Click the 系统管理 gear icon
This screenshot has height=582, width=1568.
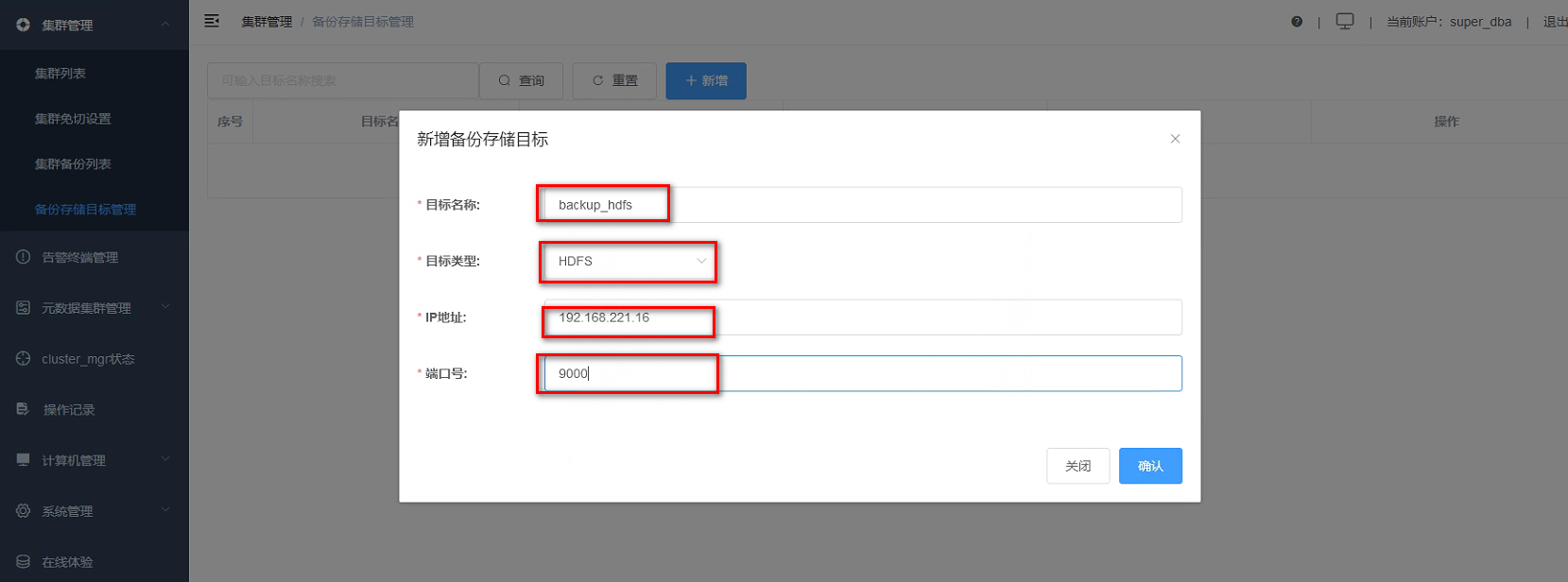click(x=23, y=510)
